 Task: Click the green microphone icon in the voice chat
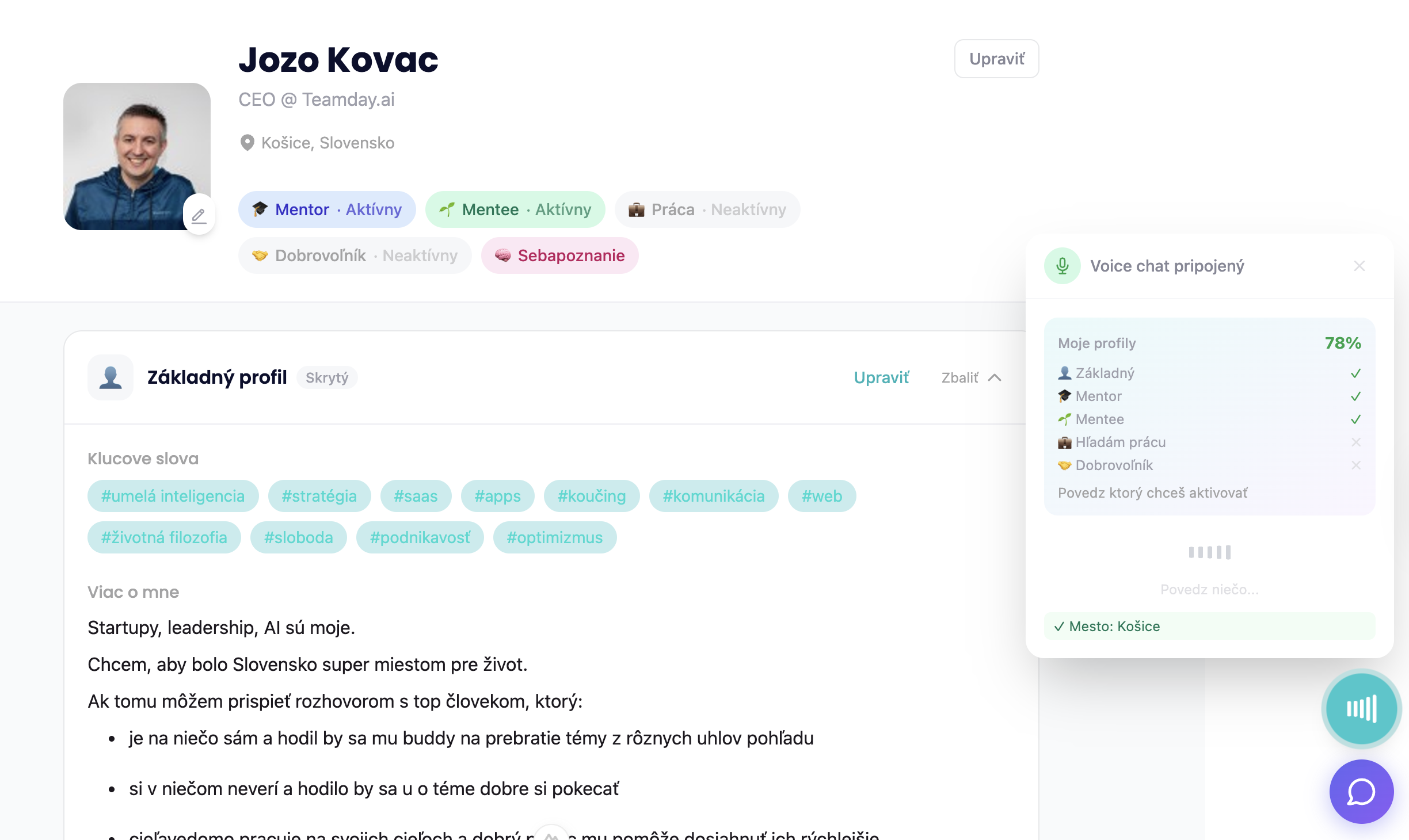[x=1063, y=266]
